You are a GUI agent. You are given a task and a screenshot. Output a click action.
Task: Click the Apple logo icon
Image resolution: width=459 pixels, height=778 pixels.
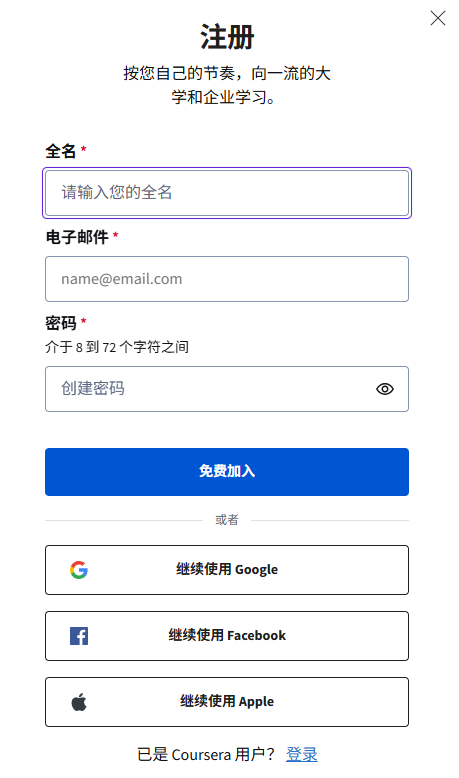click(79, 702)
